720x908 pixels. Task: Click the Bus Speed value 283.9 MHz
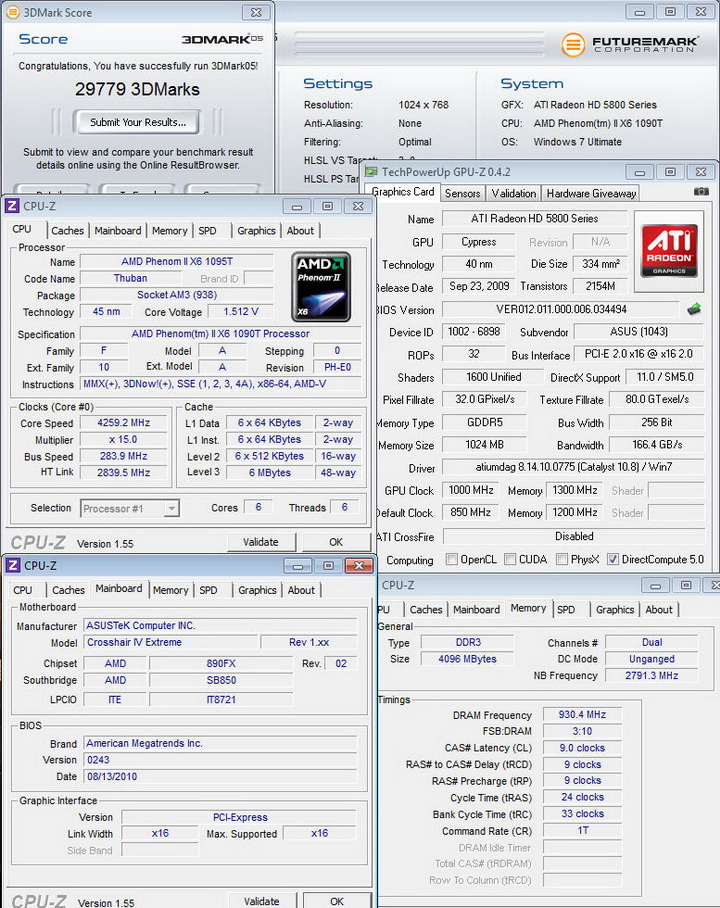123,456
